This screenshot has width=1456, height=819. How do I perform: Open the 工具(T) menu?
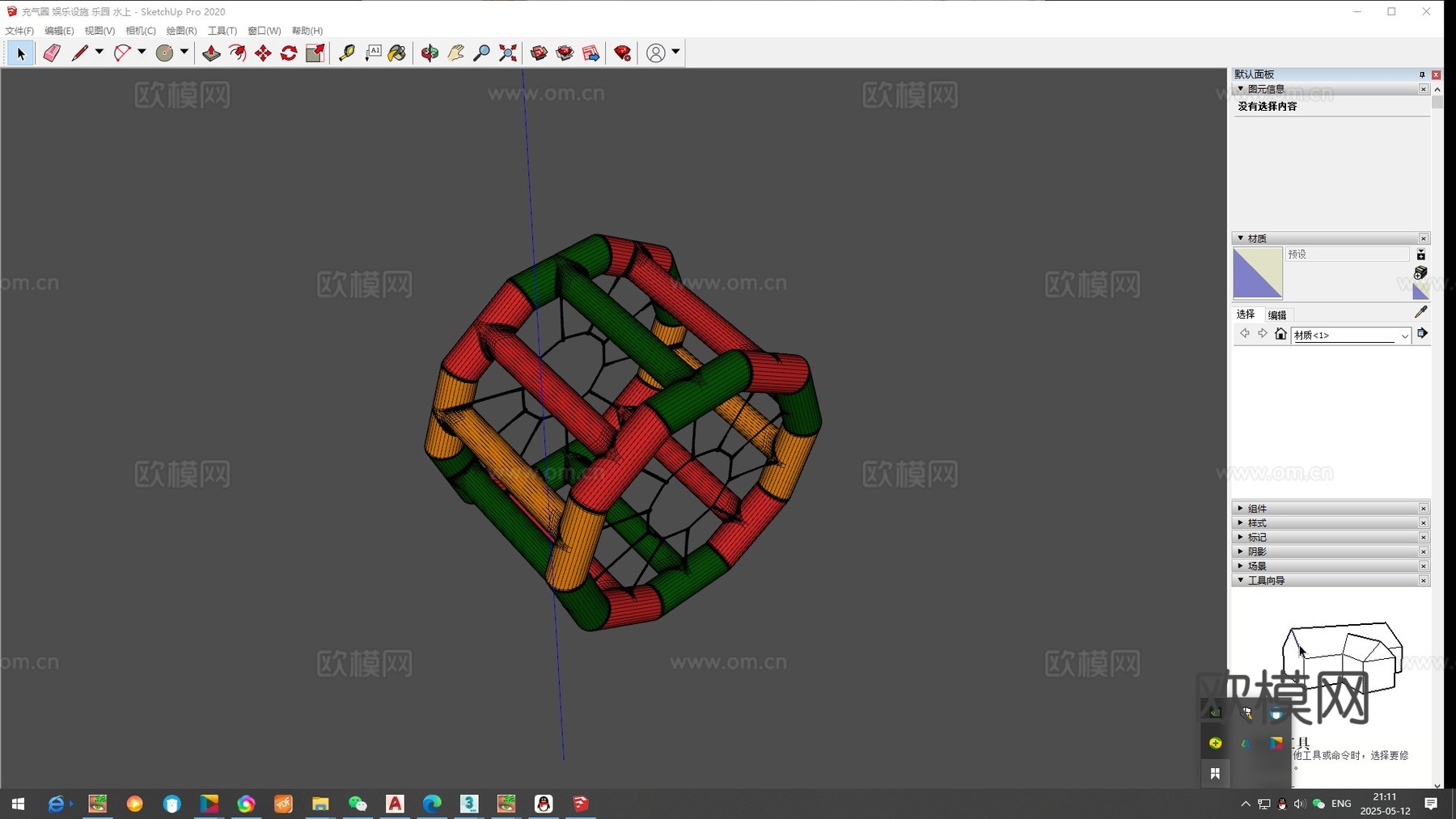tap(222, 31)
